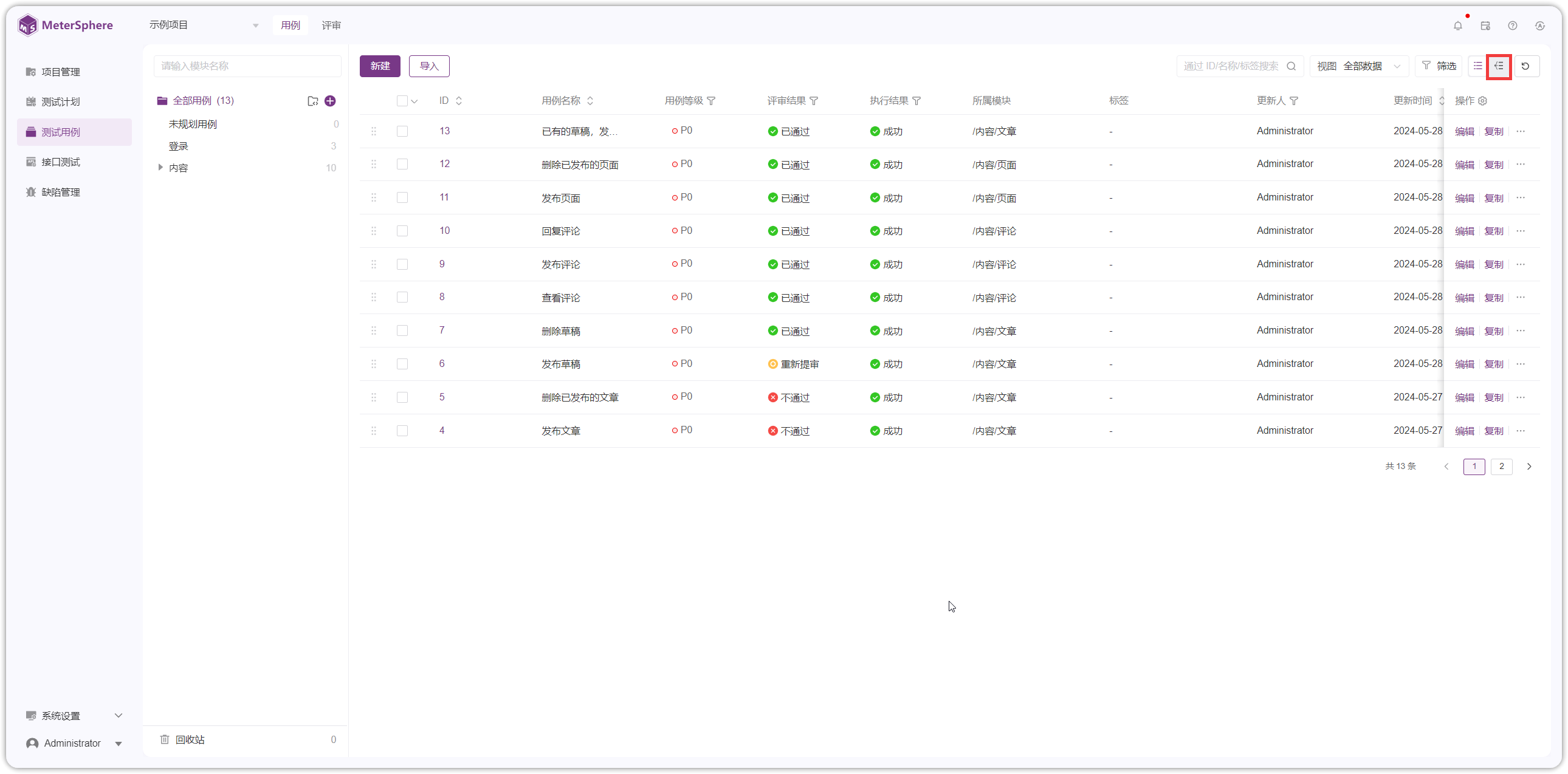Filter by 评审结果 column funnel icon

click(814, 101)
